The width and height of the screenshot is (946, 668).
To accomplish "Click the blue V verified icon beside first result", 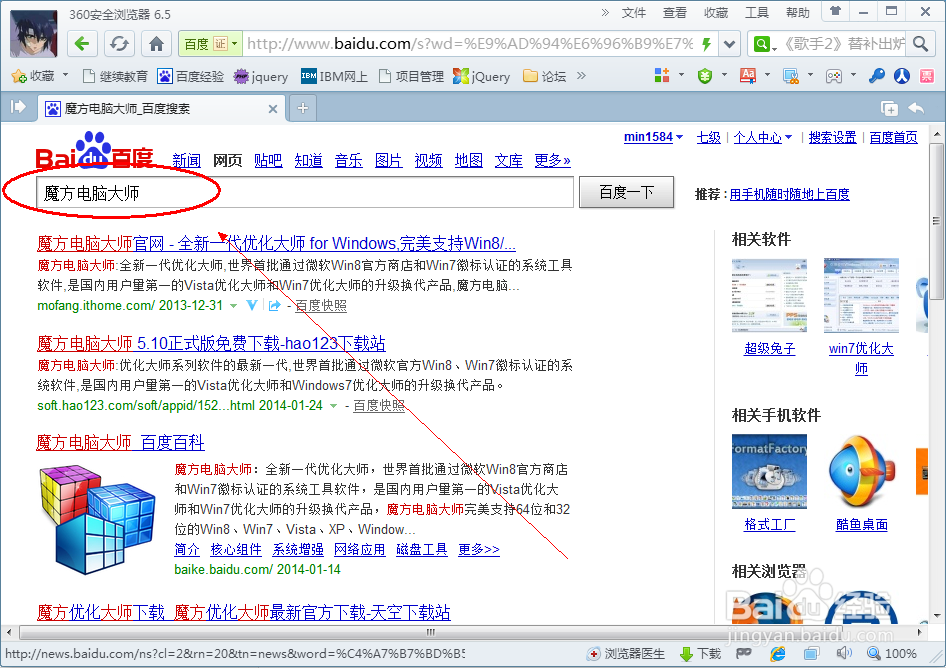I will (x=252, y=305).
